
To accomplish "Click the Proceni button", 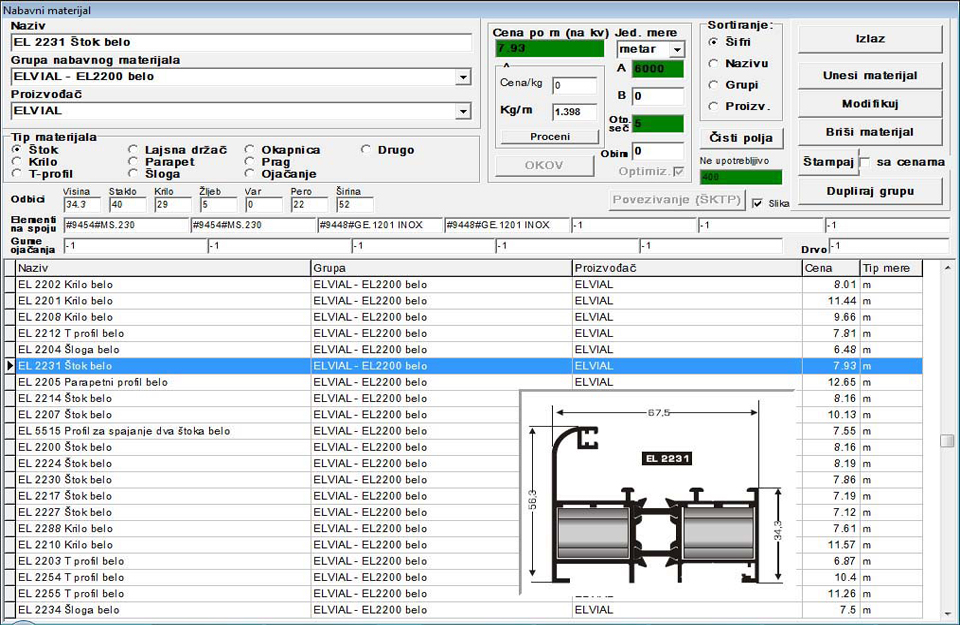I will (550, 137).
